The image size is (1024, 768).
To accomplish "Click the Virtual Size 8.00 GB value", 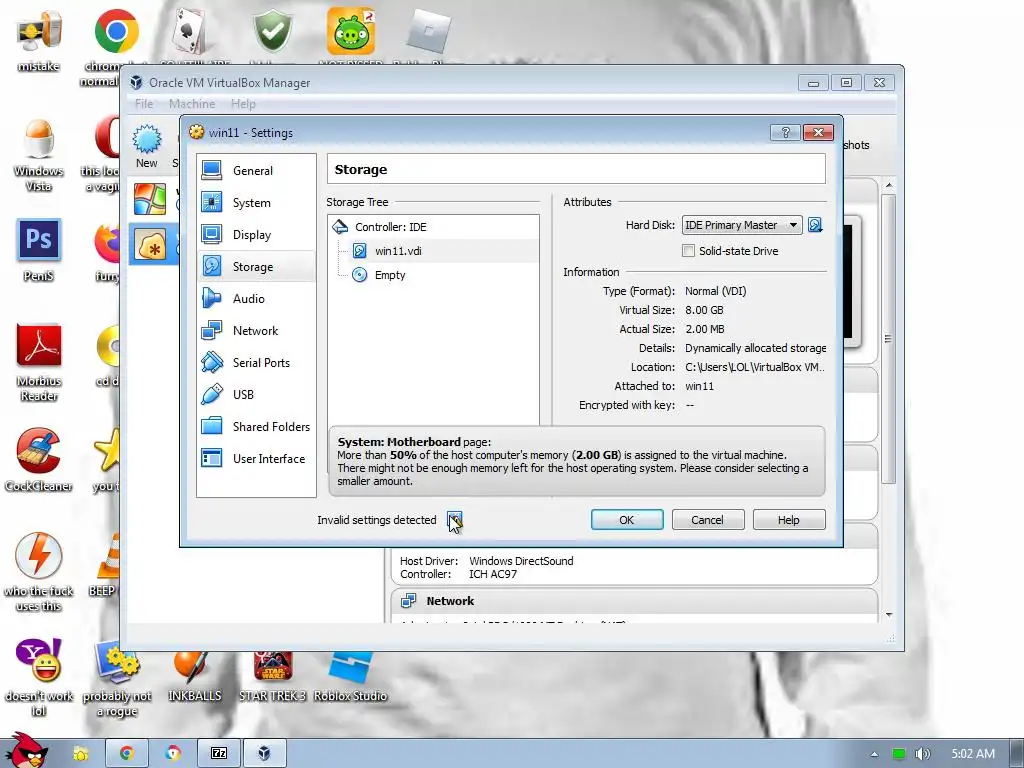I will pyautogui.click(x=704, y=310).
